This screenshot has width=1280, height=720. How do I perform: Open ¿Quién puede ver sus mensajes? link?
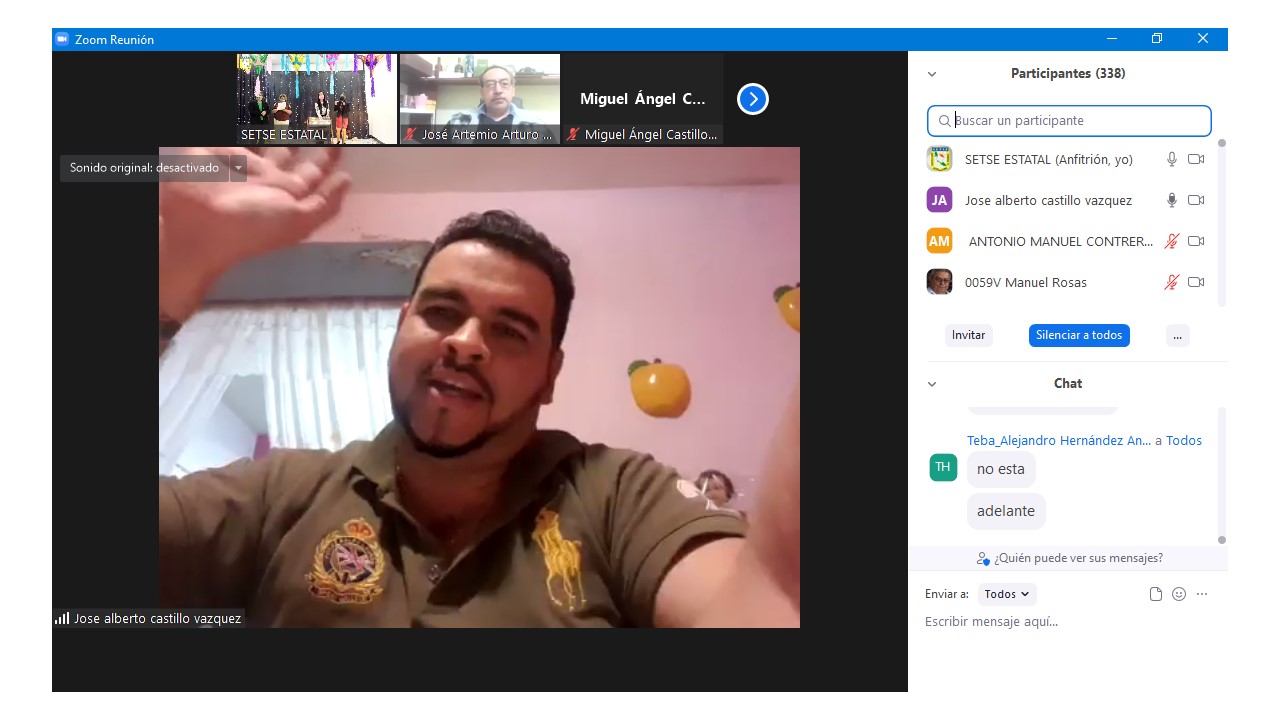[1078, 558]
